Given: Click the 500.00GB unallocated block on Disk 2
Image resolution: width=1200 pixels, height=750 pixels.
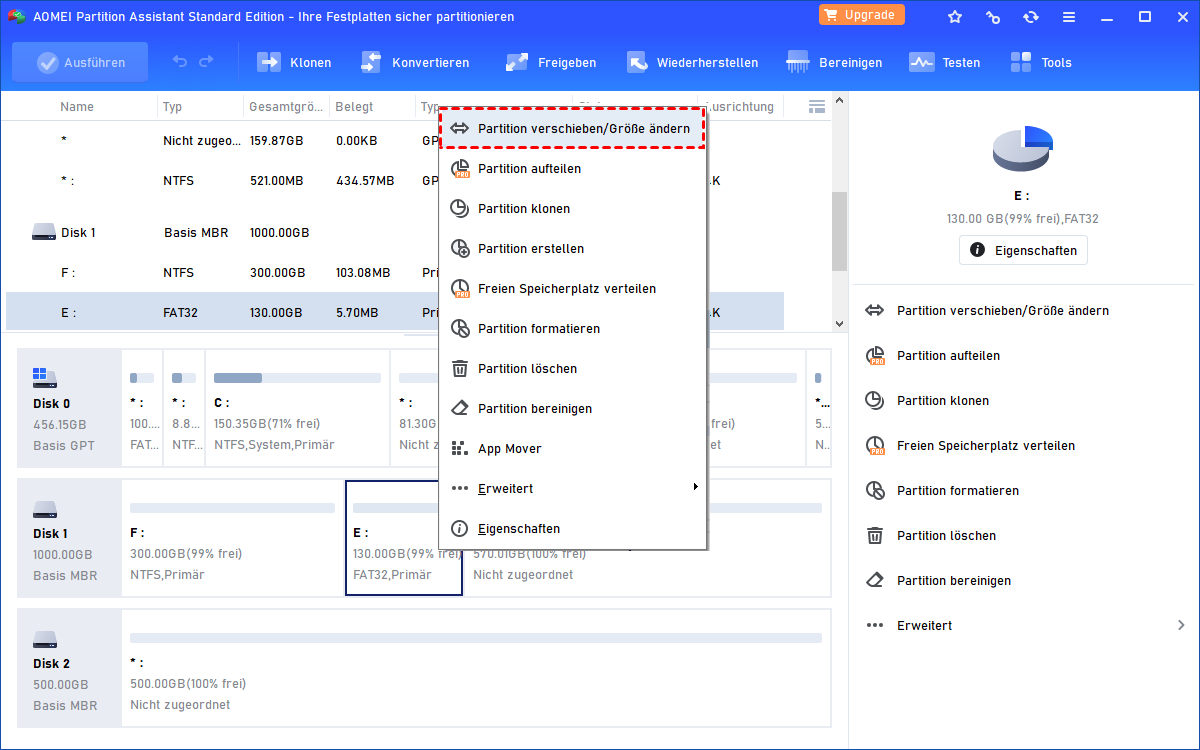Looking at the screenshot, I should point(476,668).
